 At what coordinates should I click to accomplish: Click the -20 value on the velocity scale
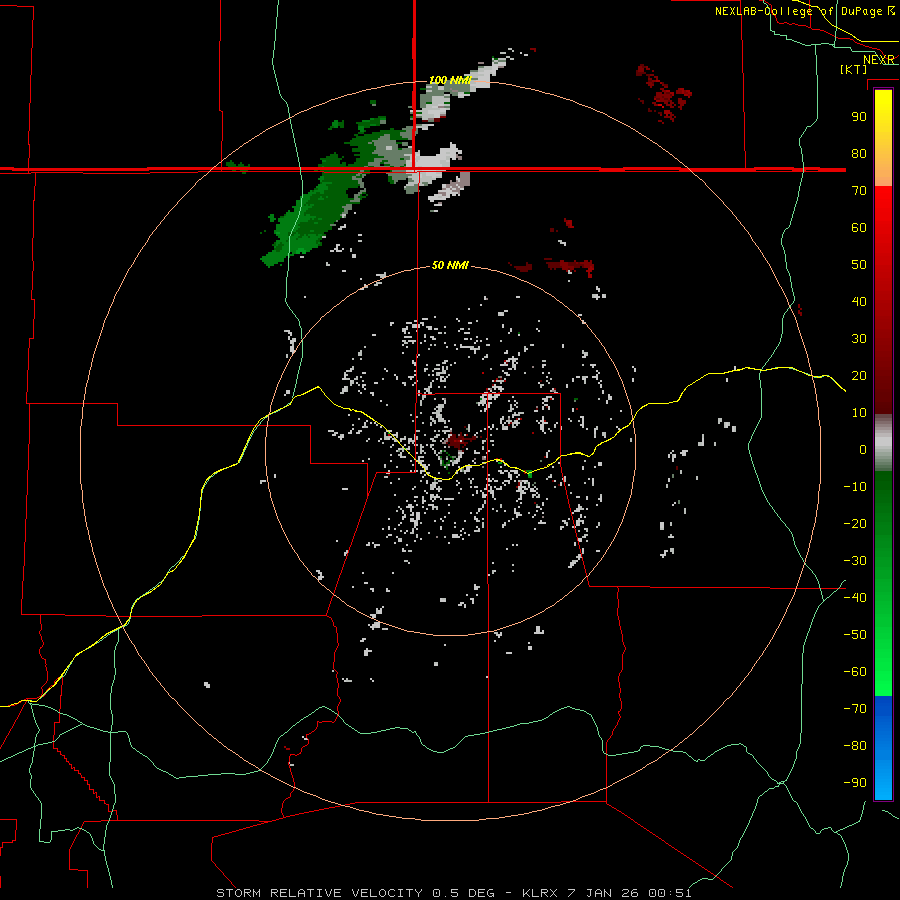855,523
